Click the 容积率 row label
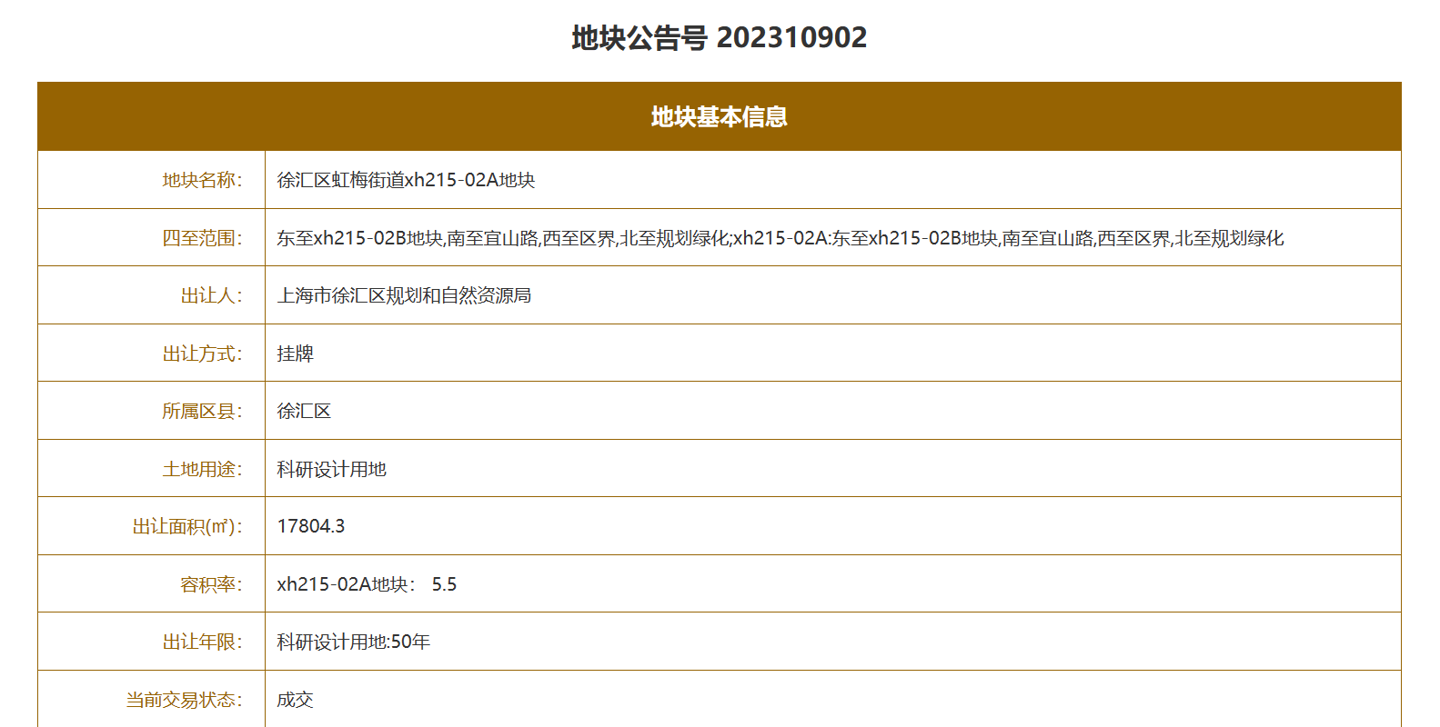This screenshot has width=1440, height=727. point(215,584)
